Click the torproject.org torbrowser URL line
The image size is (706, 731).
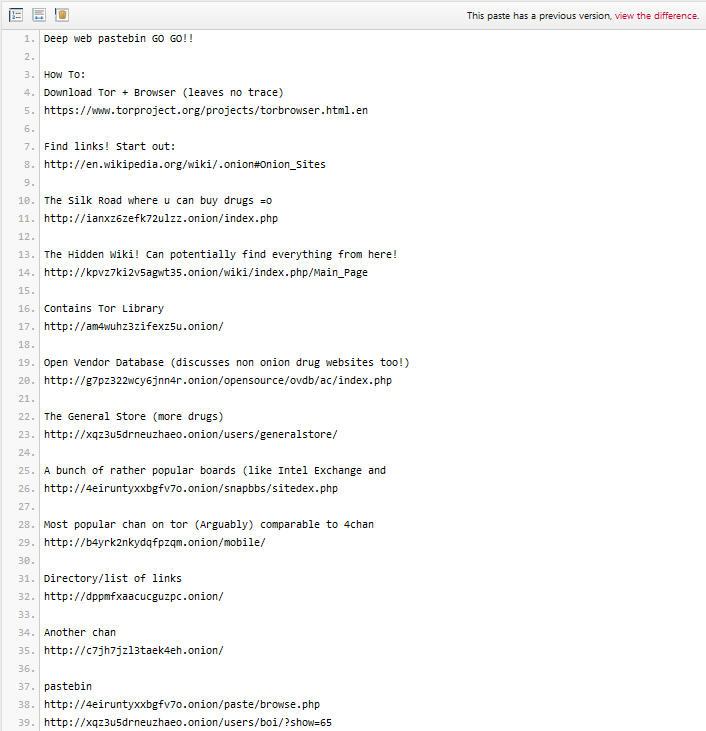click(x=206, y=110)
